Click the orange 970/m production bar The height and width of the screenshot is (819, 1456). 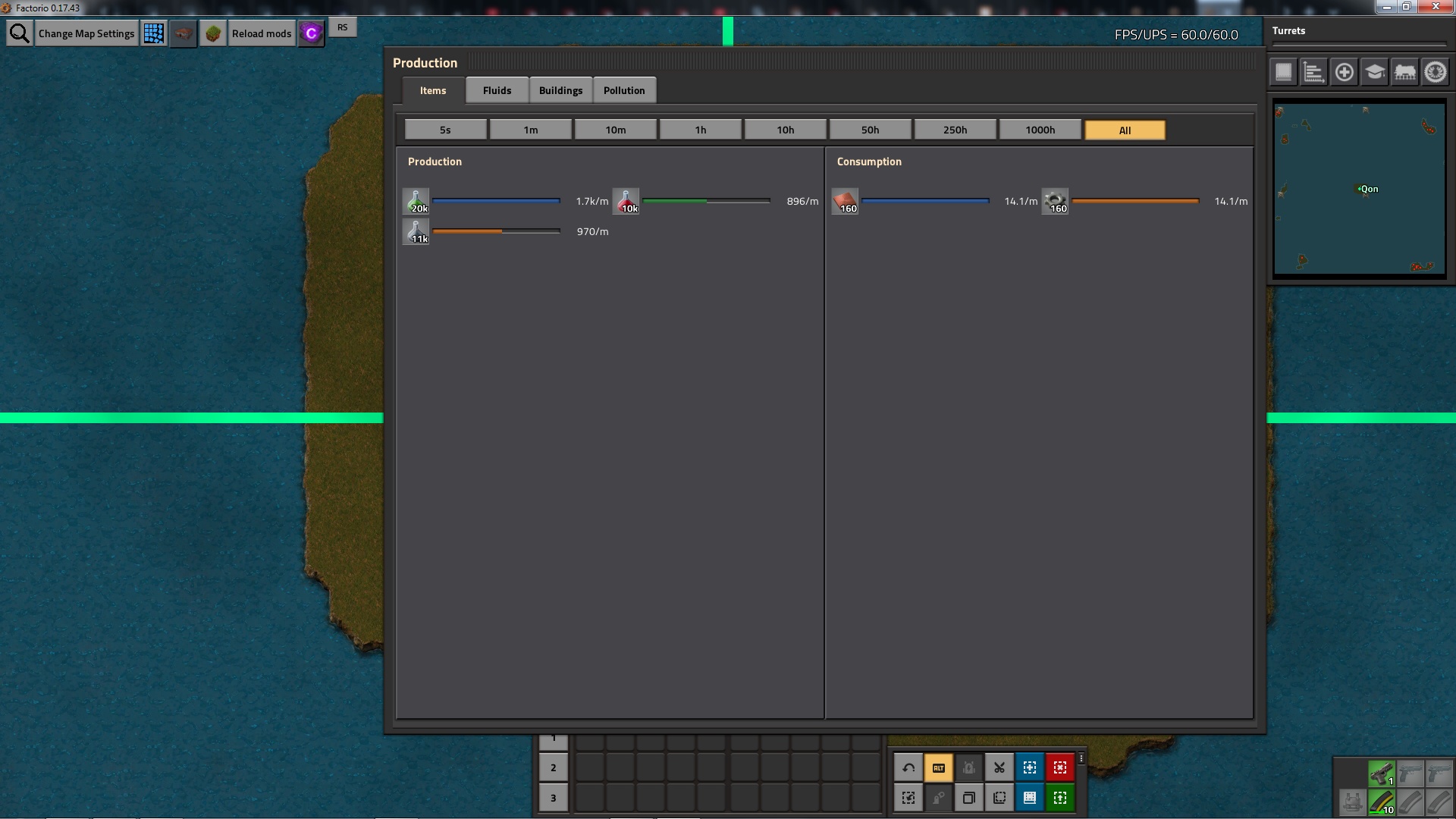coord(496,231)
